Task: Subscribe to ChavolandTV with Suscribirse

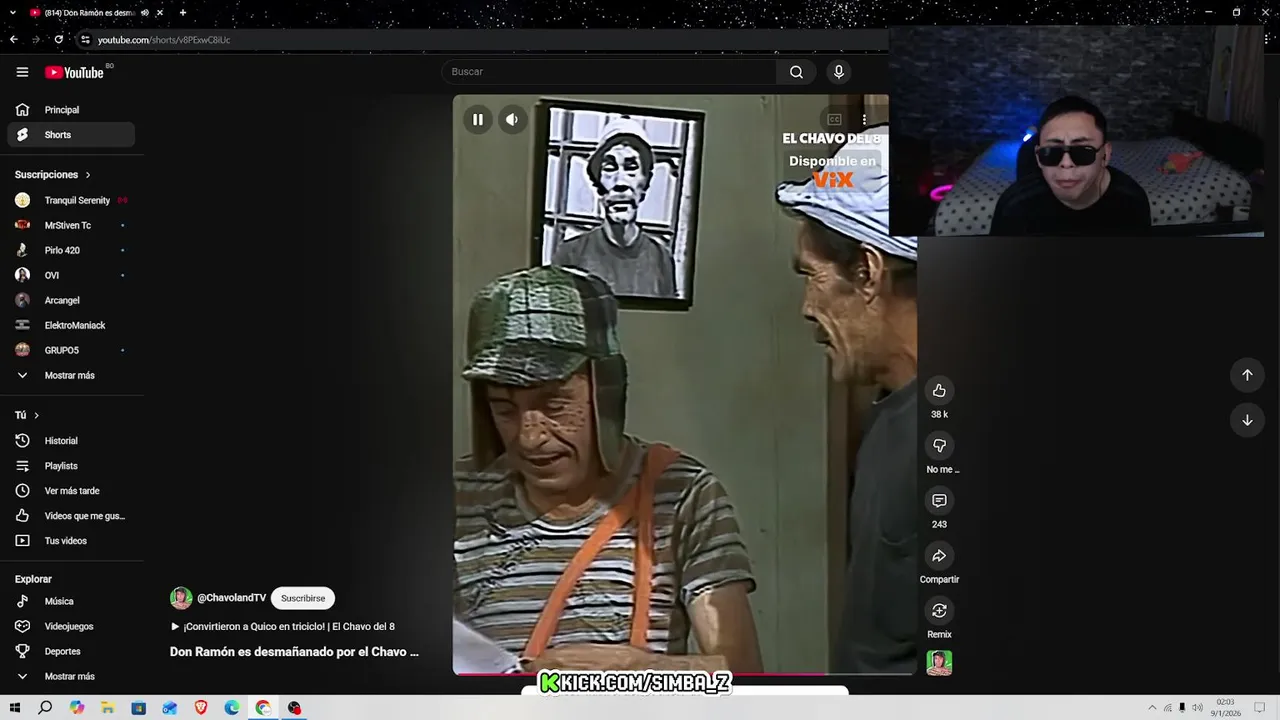Action: pyautogui.click(x=303, y=598)
